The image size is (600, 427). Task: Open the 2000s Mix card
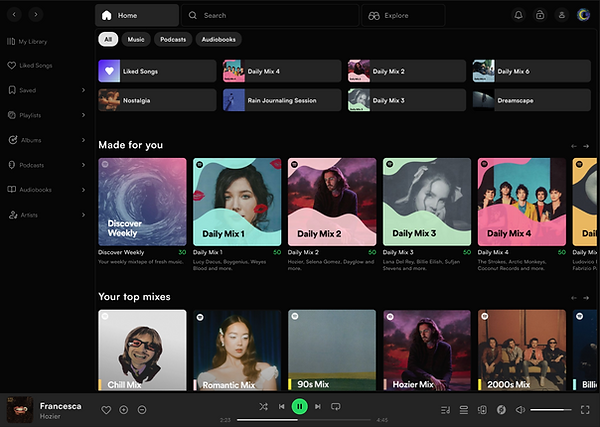pyautogui.click(x=522, y=350)
